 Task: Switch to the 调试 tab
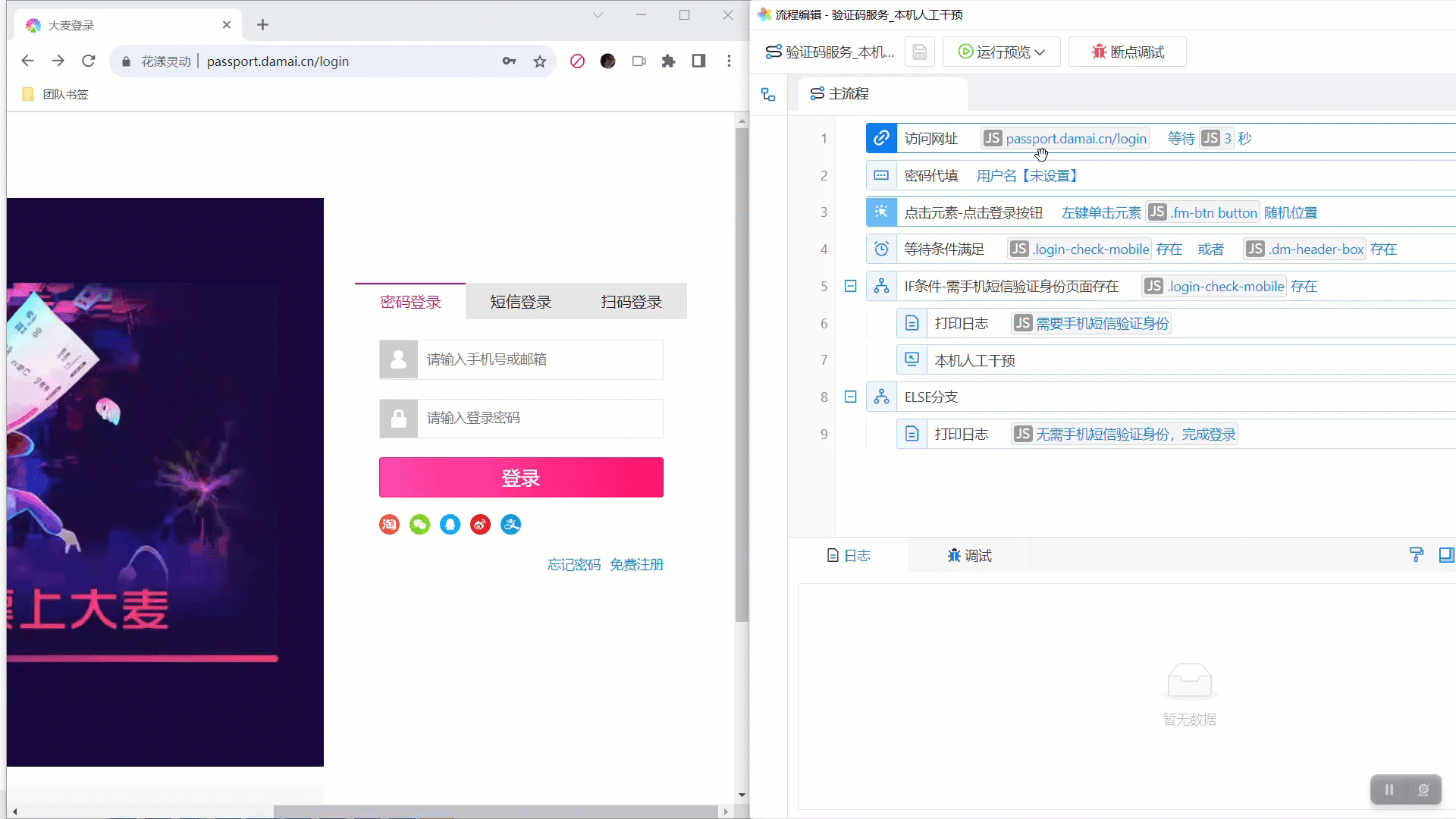click(969, 556)
